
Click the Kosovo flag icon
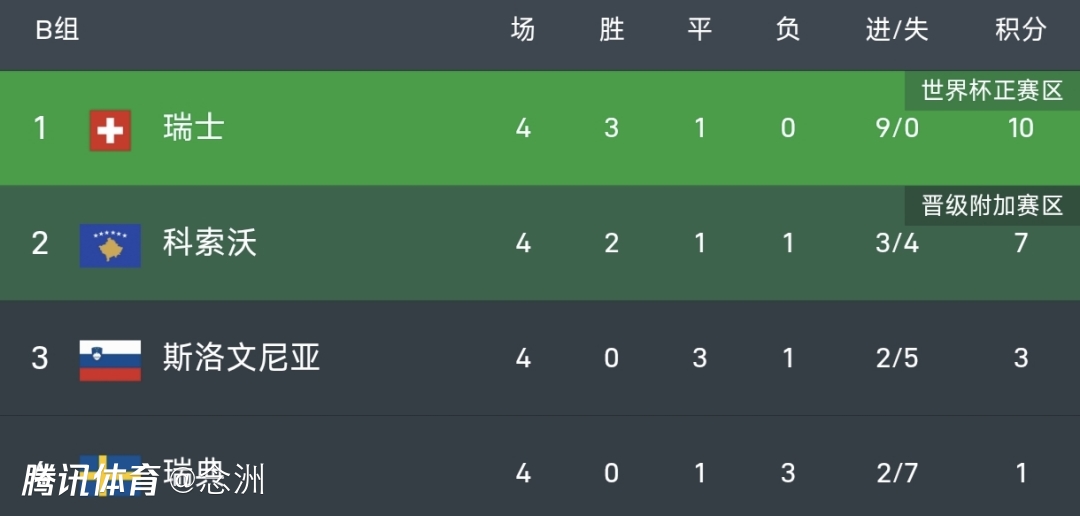click(x=110, y=244)
